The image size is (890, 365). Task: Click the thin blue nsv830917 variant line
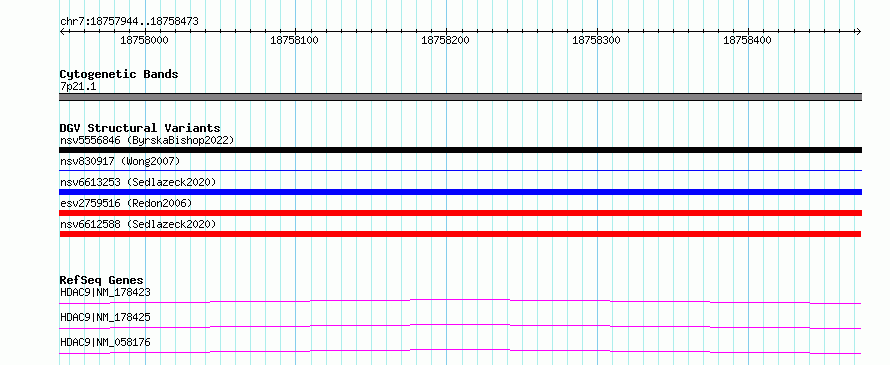pyautogui.click(x=460, y=170)
